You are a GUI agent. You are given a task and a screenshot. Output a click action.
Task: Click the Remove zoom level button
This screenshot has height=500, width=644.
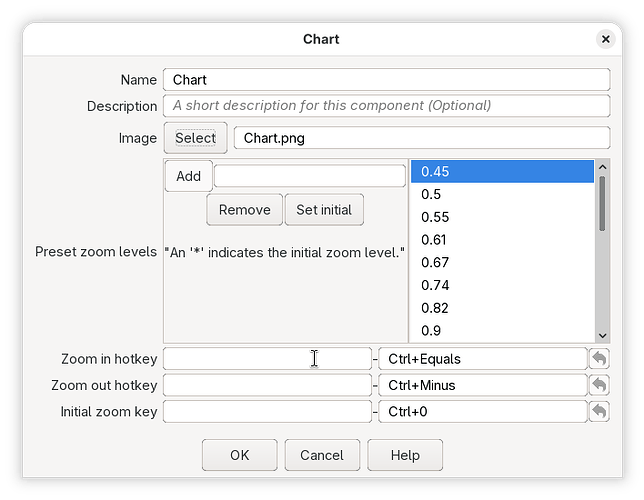point(244,210)
